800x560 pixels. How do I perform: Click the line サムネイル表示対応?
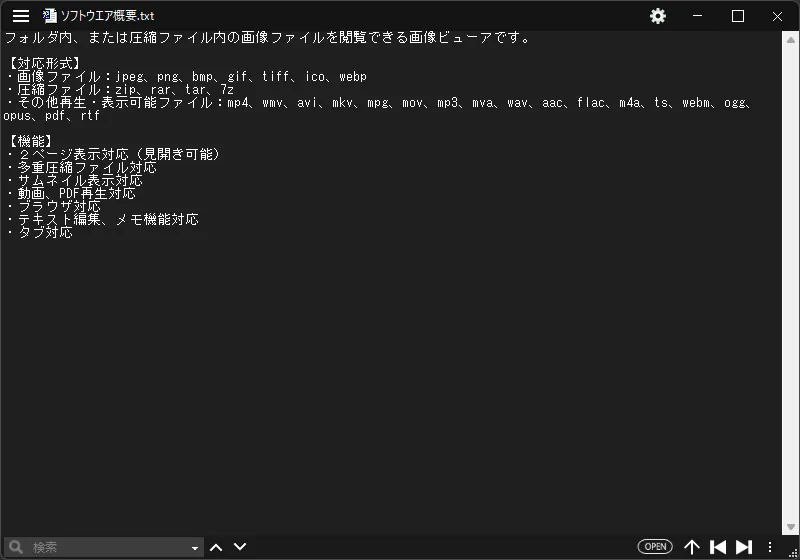(x=74, y=180)
